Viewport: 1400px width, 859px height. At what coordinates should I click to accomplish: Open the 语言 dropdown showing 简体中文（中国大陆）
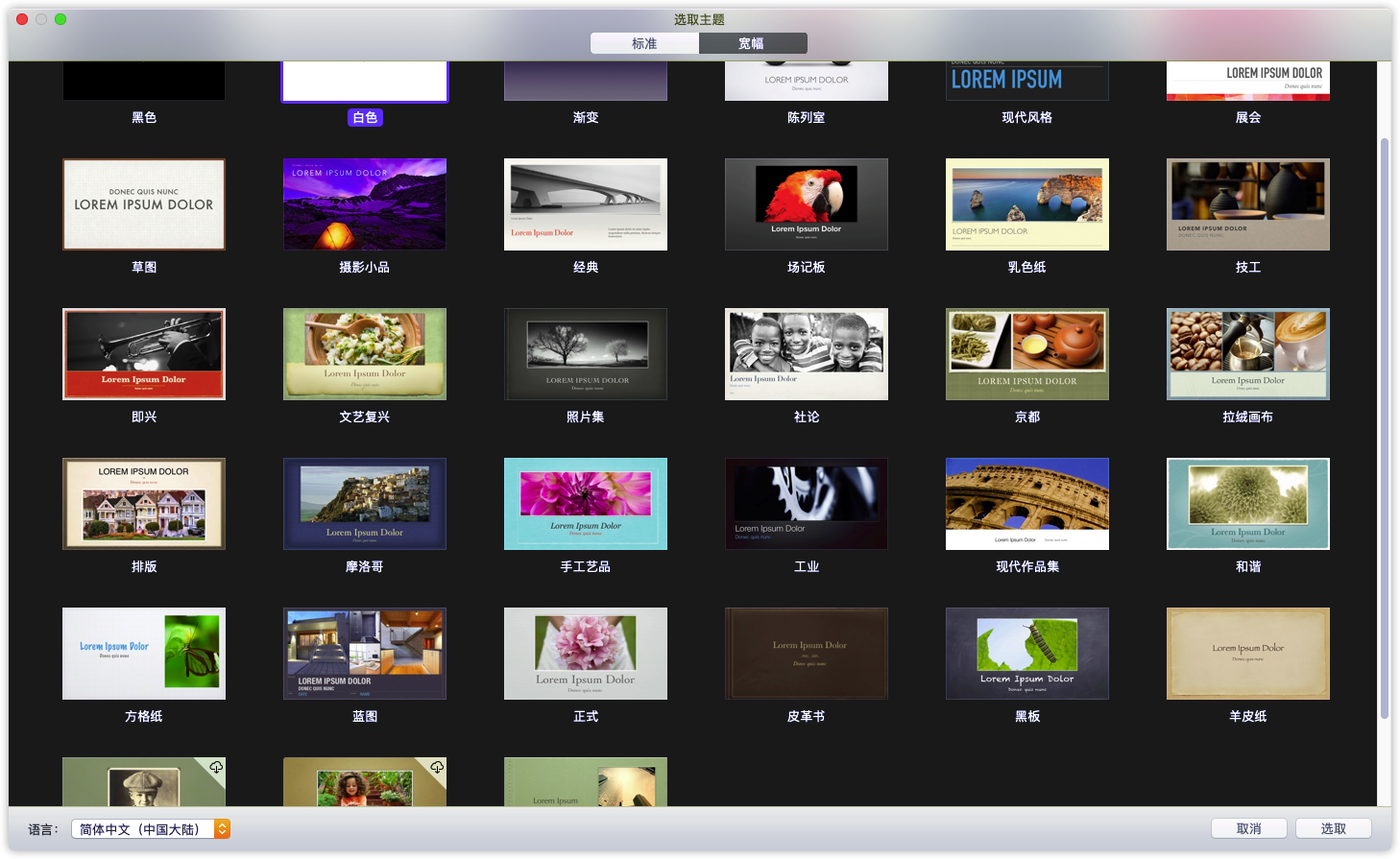(151, 829)
